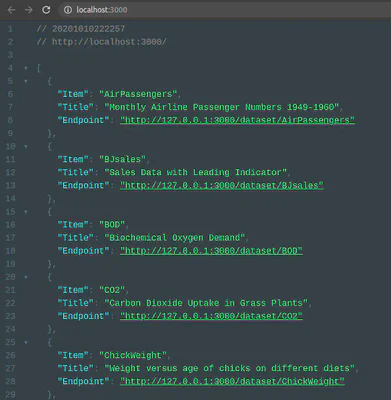Select the "ChickWeight" item value
This screenshot has width=391, height=400.
[133, 355]
